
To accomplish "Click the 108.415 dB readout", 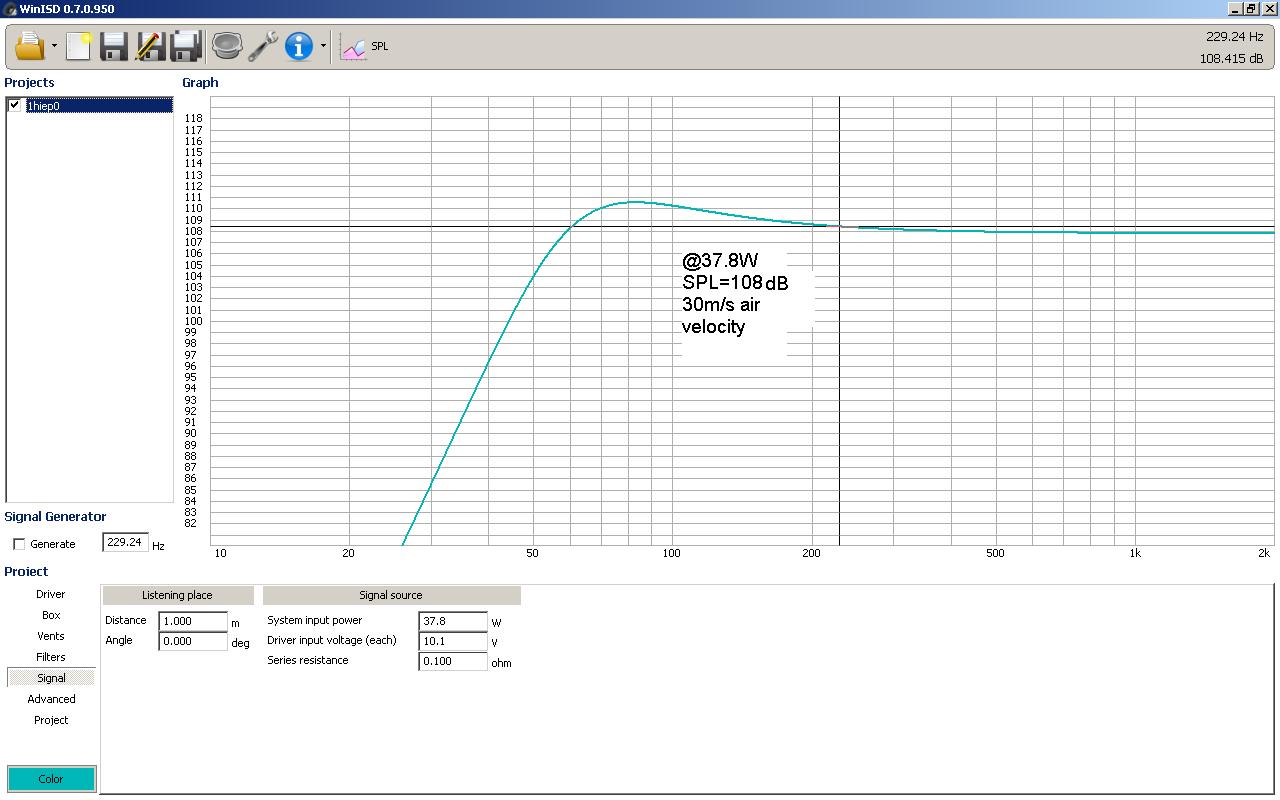I will [x=1231, y=59].
